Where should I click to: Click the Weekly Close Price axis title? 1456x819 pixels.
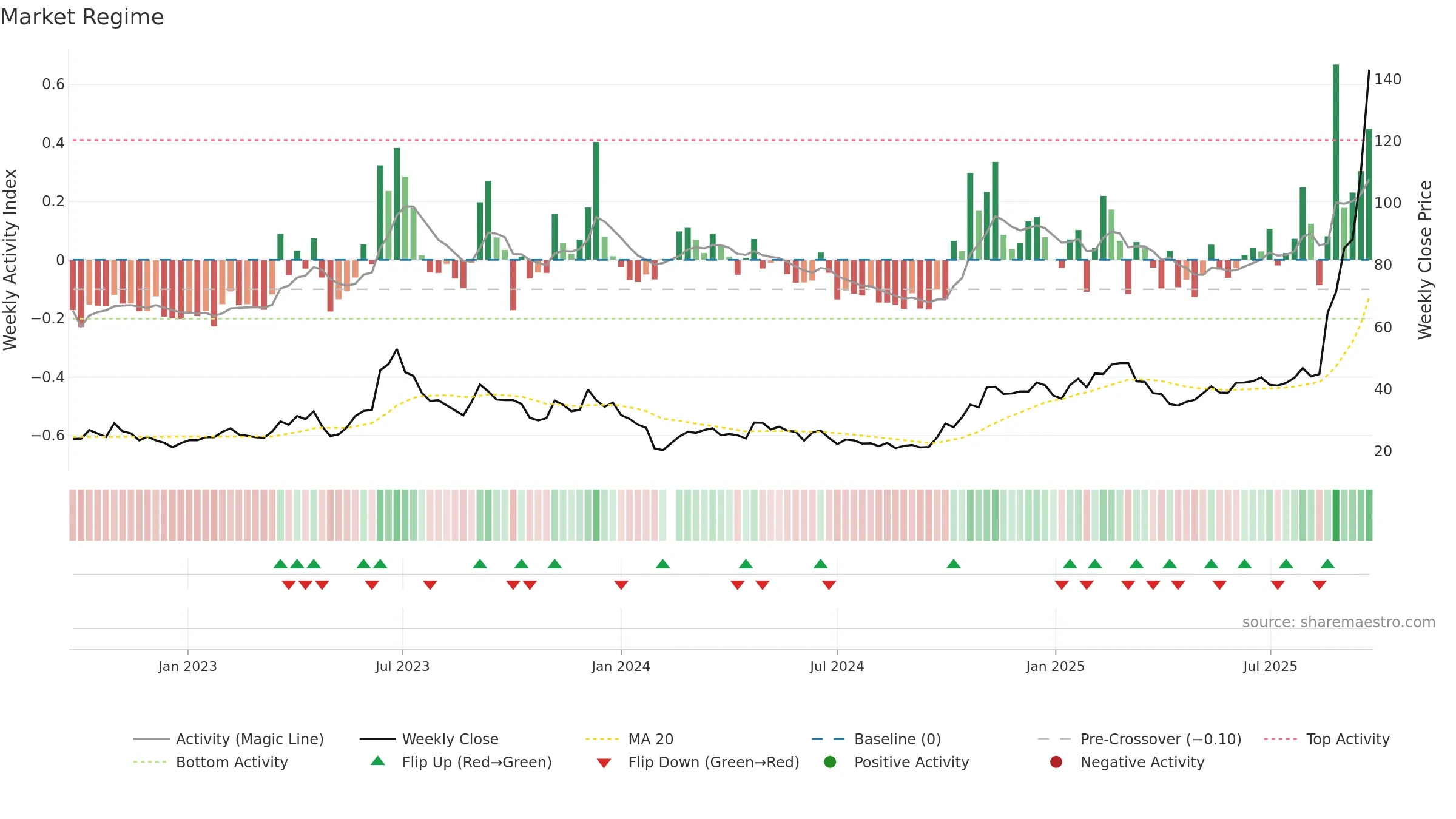(x=1424, y=260)
